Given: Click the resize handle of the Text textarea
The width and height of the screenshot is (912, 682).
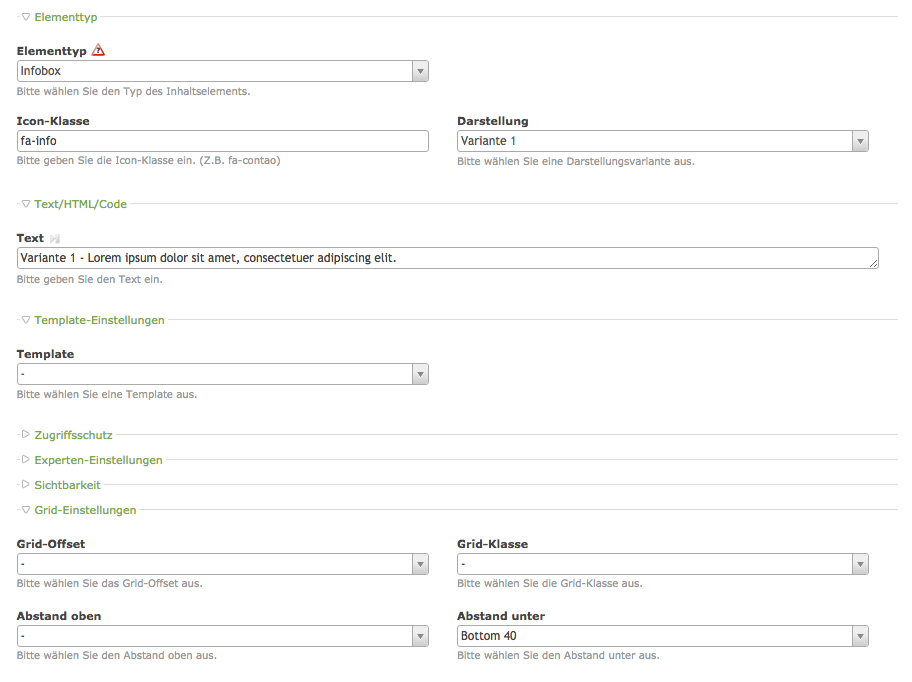Looking at the screenshot, I should (874, 264).
